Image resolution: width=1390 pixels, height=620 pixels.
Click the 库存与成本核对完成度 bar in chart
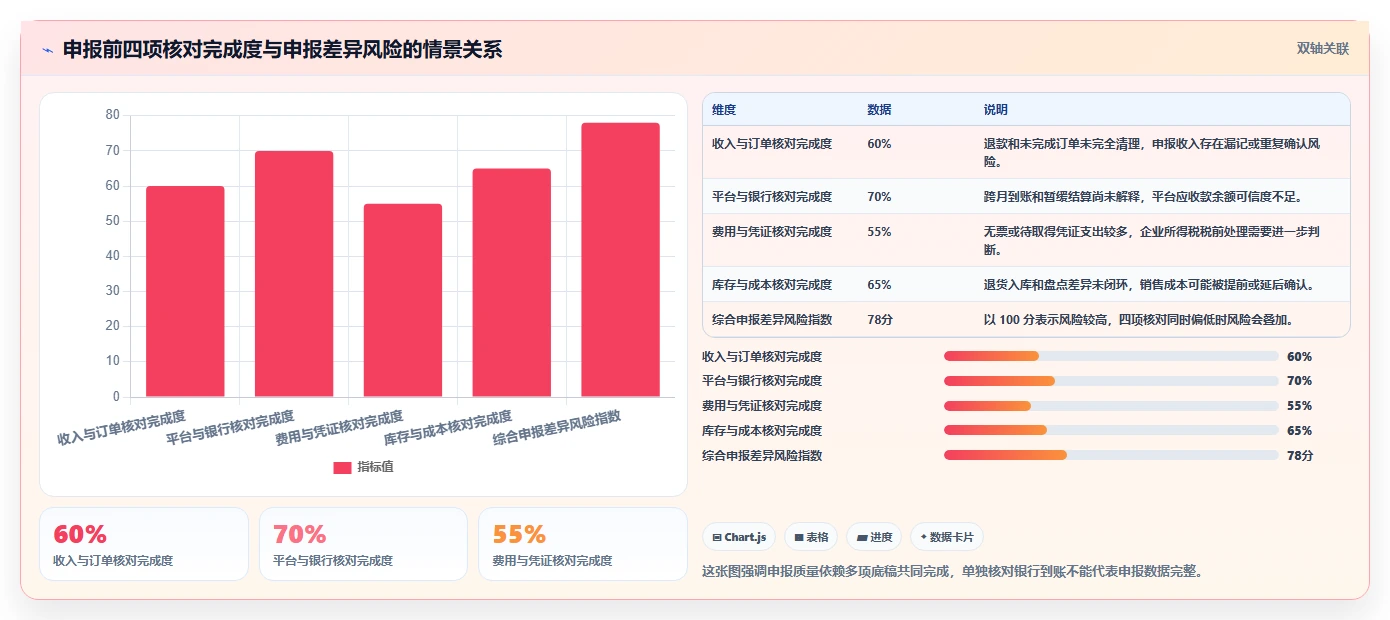pos(512,283)
